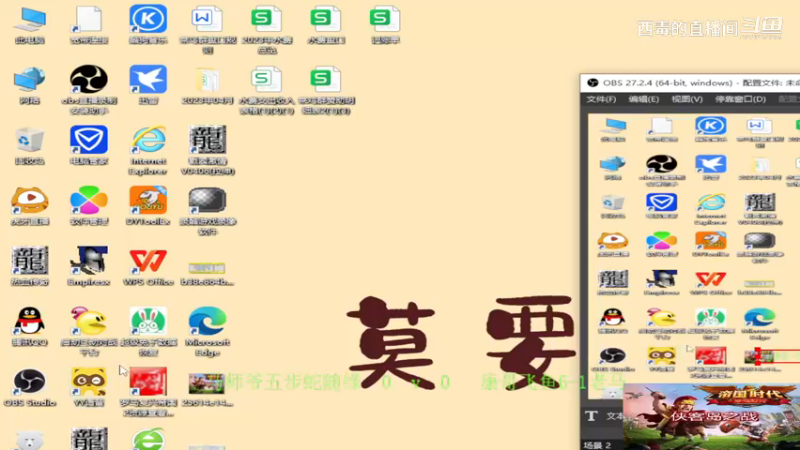Open the 编辑(E) menu in OBS
This screenshot has width=800, height=450.
click(643, 99)
